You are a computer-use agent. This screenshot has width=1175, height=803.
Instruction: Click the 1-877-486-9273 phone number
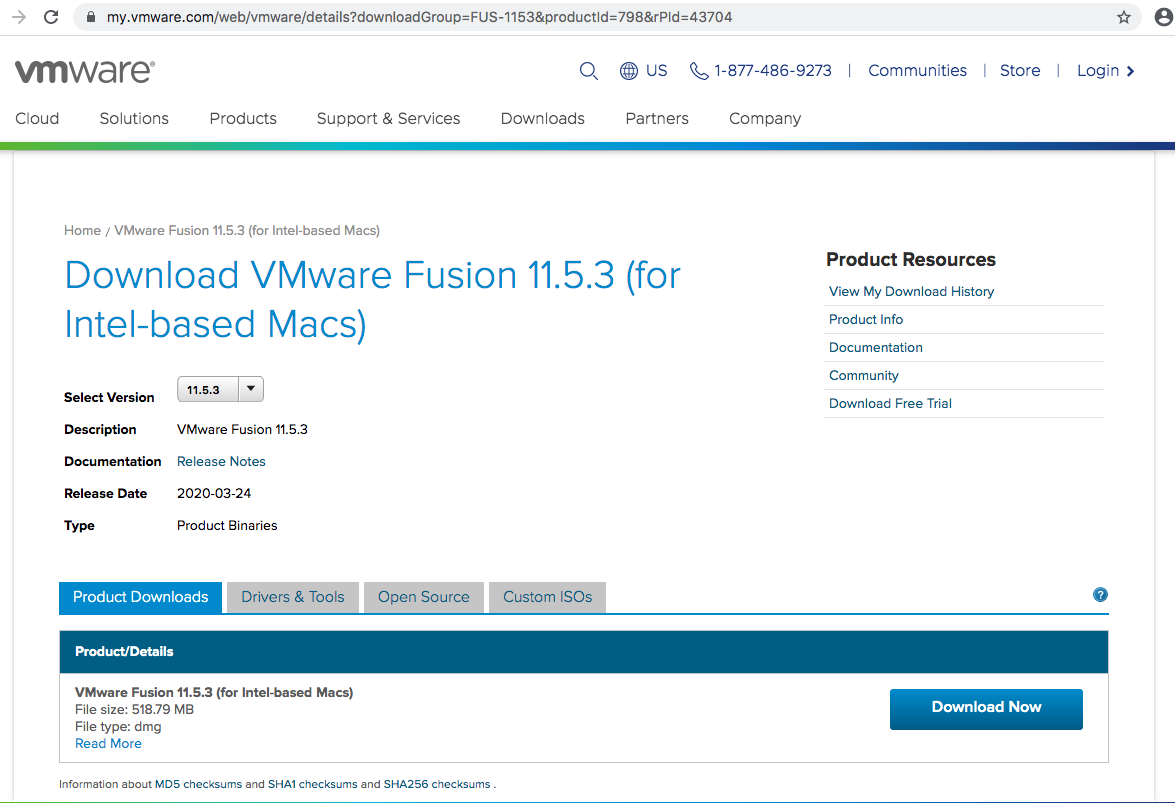coord(773,71)
